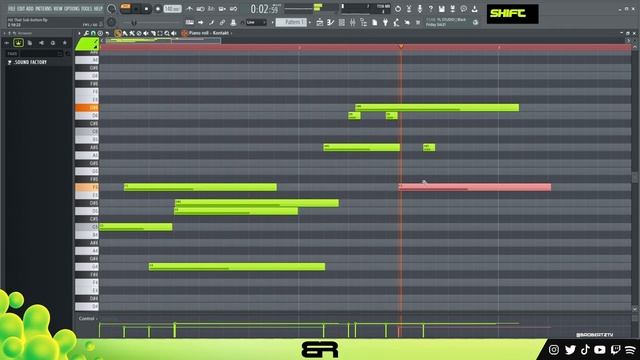Image resolution: width=640 pixels, height=360 pixels.
Task: Open the ADD menu
Action: point(30,8)
